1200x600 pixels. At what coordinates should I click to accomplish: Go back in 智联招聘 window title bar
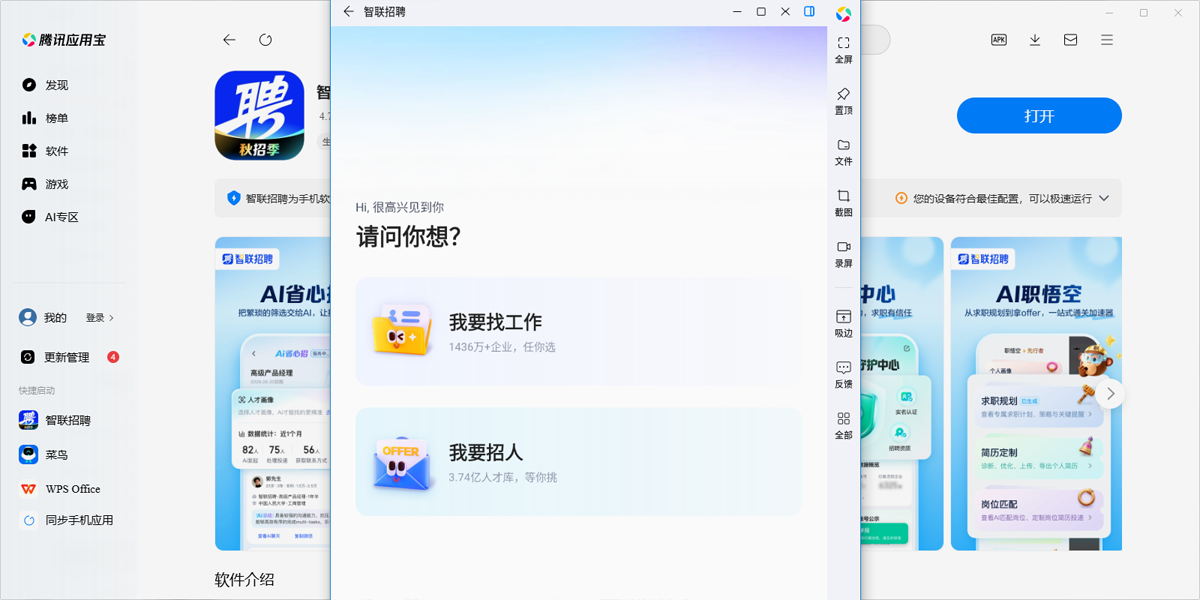coord(348,12)
